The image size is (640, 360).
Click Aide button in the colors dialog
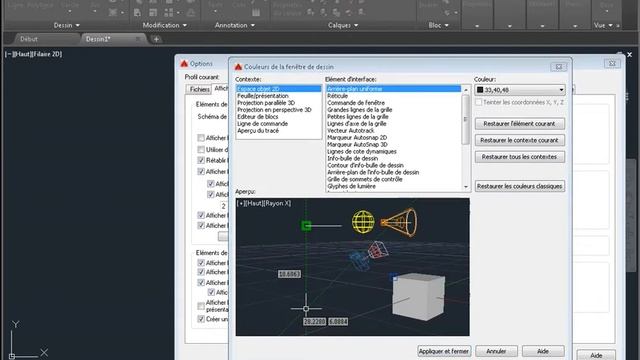543,351
